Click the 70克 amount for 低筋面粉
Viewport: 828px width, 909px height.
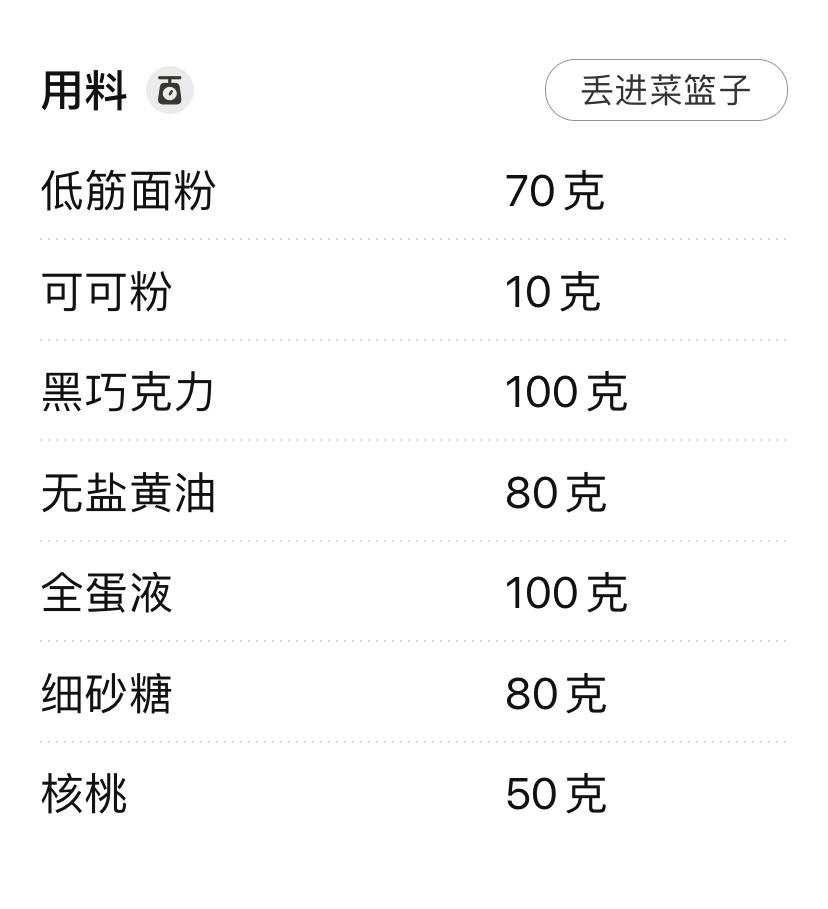coord(551,191)
